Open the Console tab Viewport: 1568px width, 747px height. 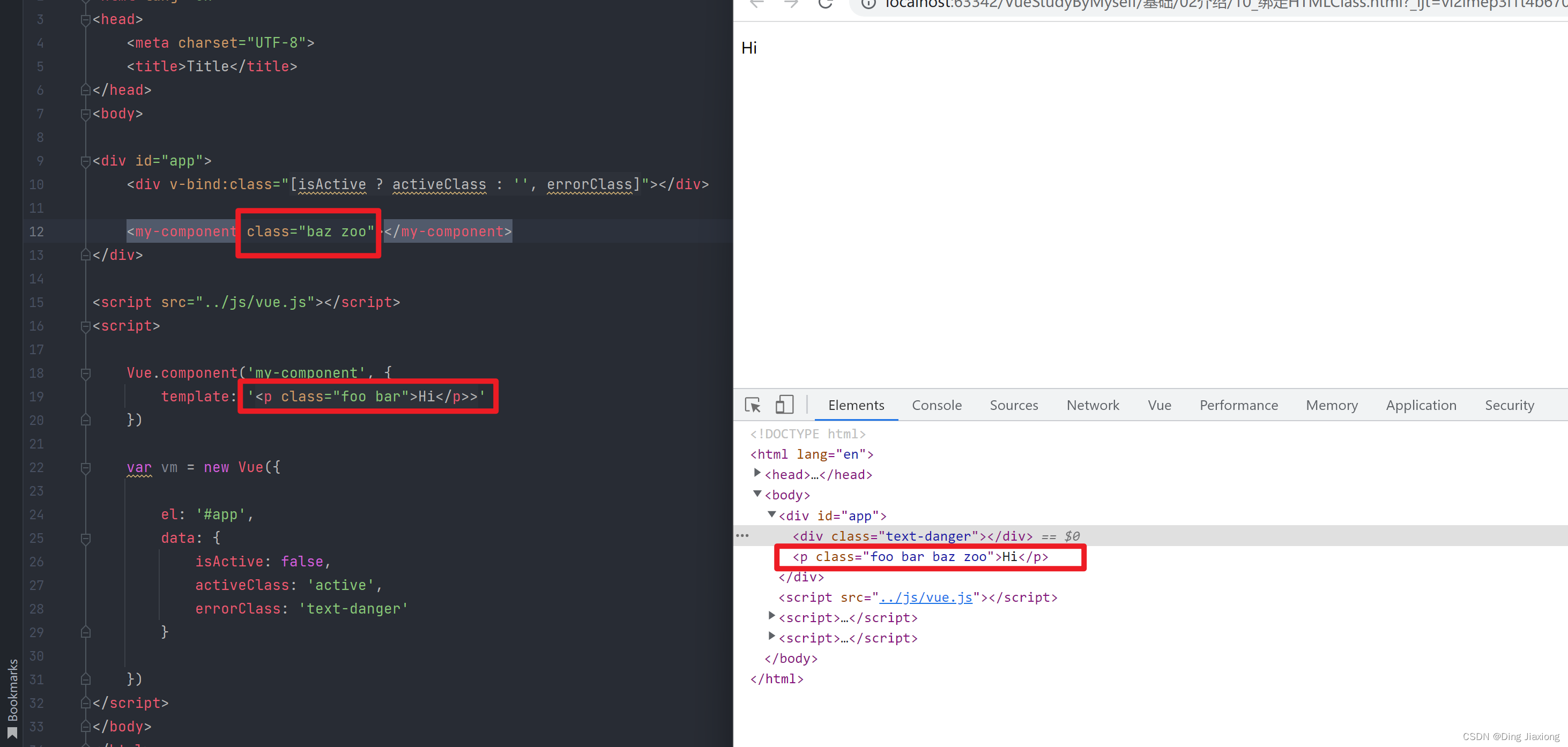(936, 405)
